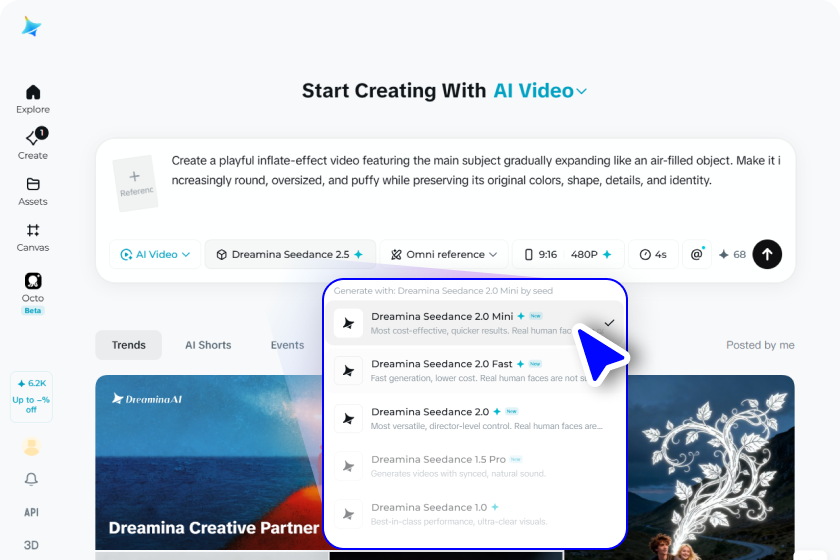Open the Explore home page
Viewport: 840px width, 560px height.
tap(33, 99)
